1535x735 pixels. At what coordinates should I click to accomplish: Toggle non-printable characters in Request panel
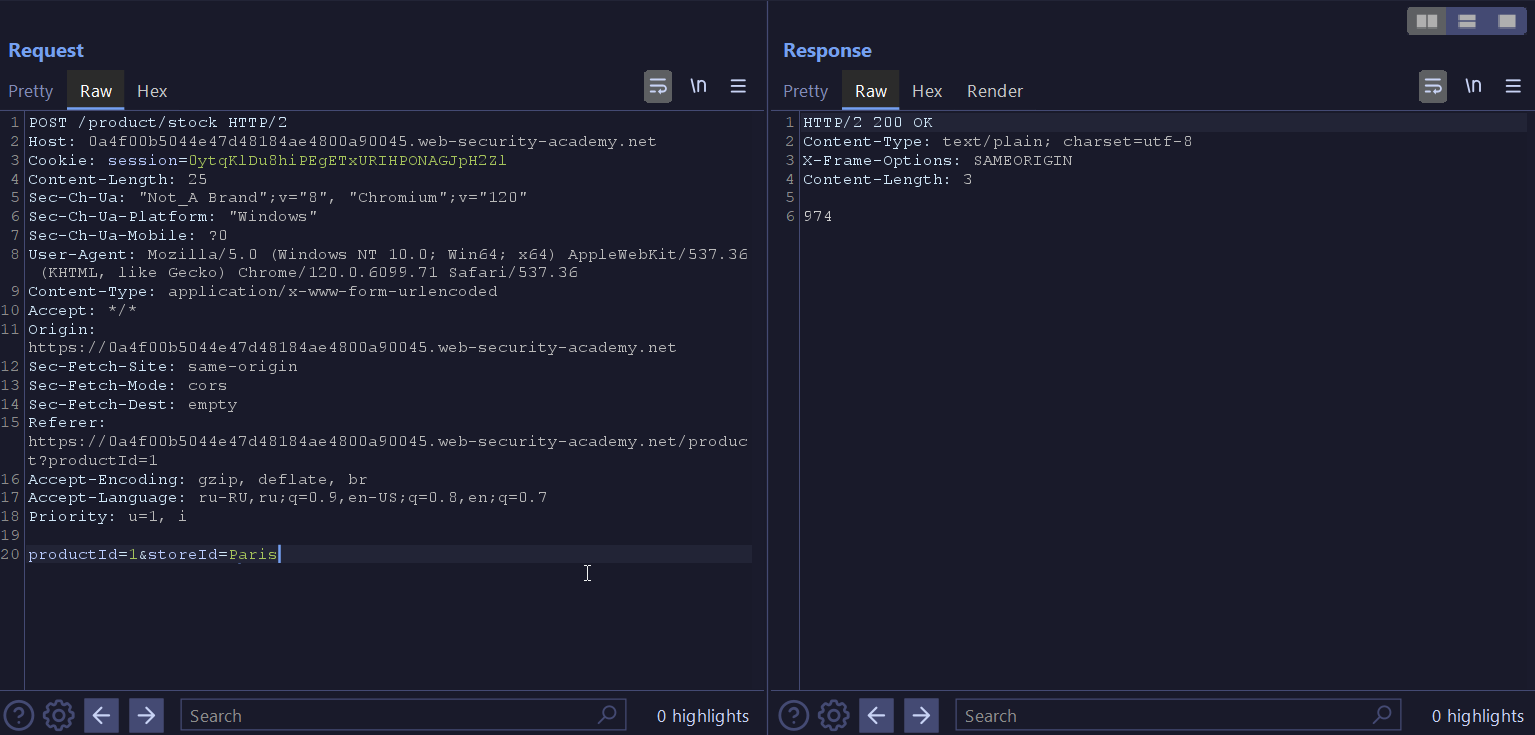click(x=698, y=87)
